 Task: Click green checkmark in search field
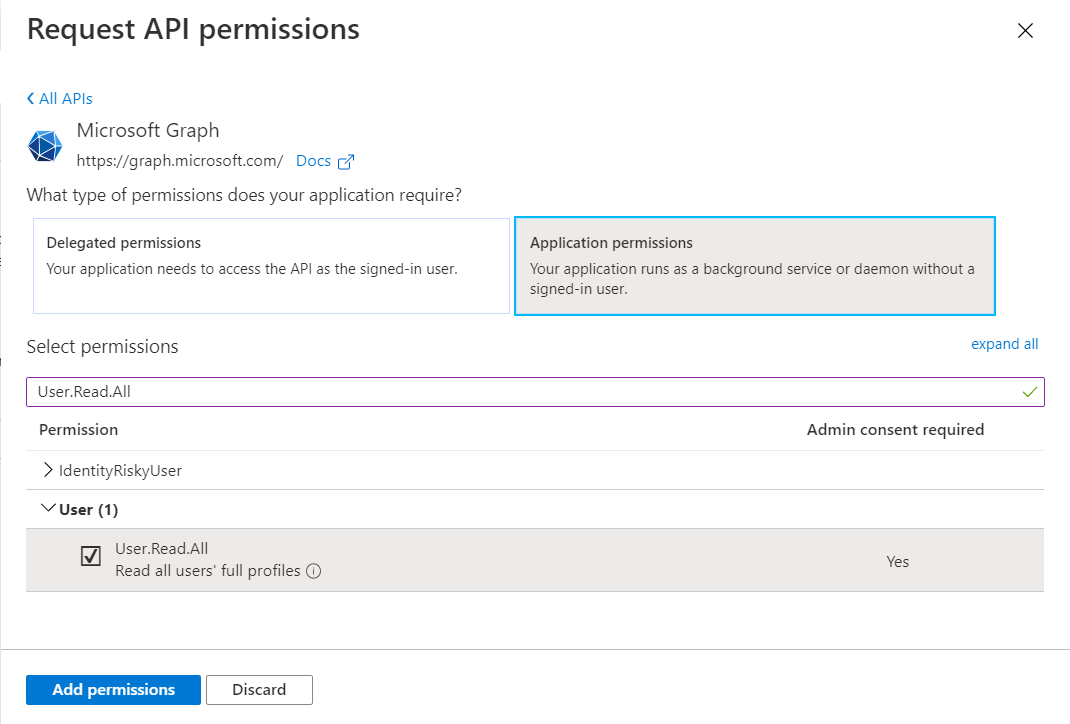1029,392
